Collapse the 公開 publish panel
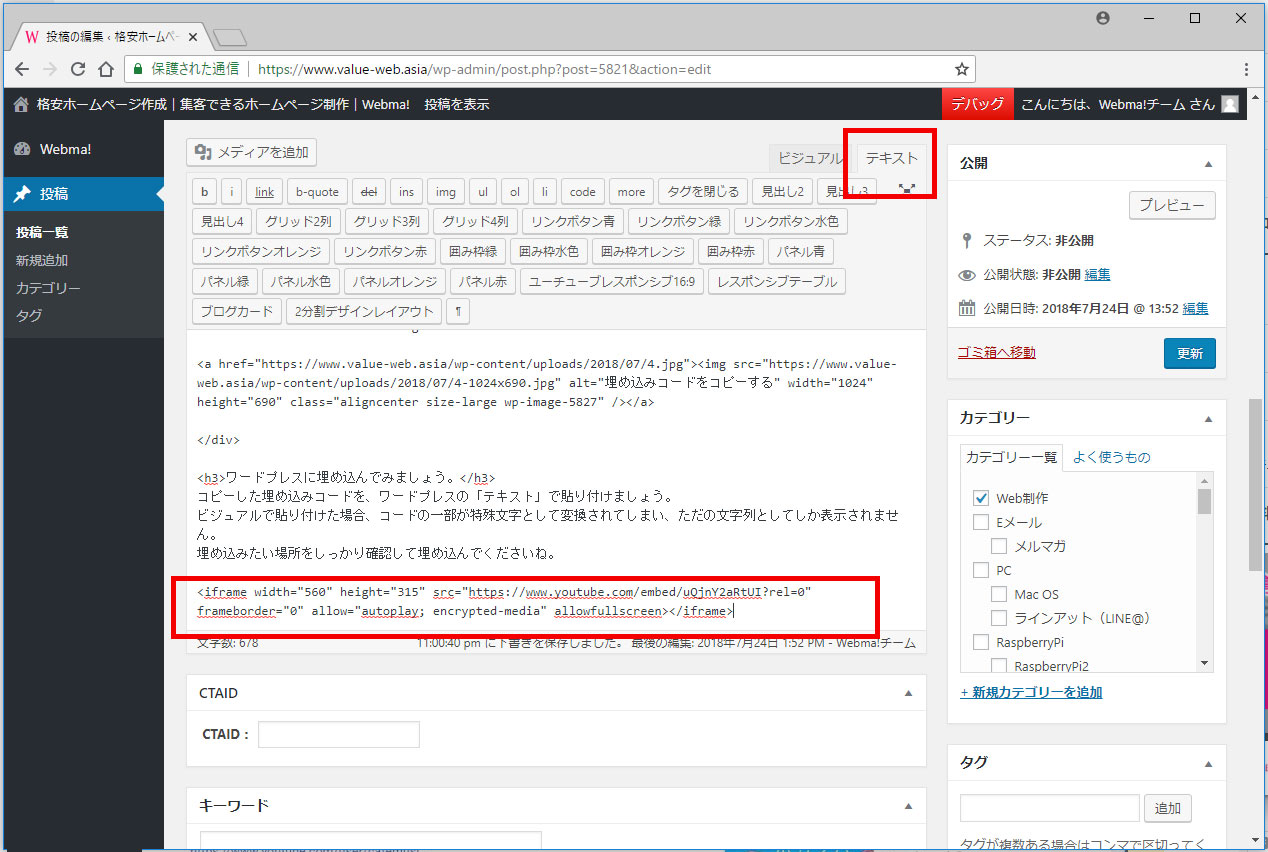This screenshot has height=852, width=1268. [x=1208, y=163]
